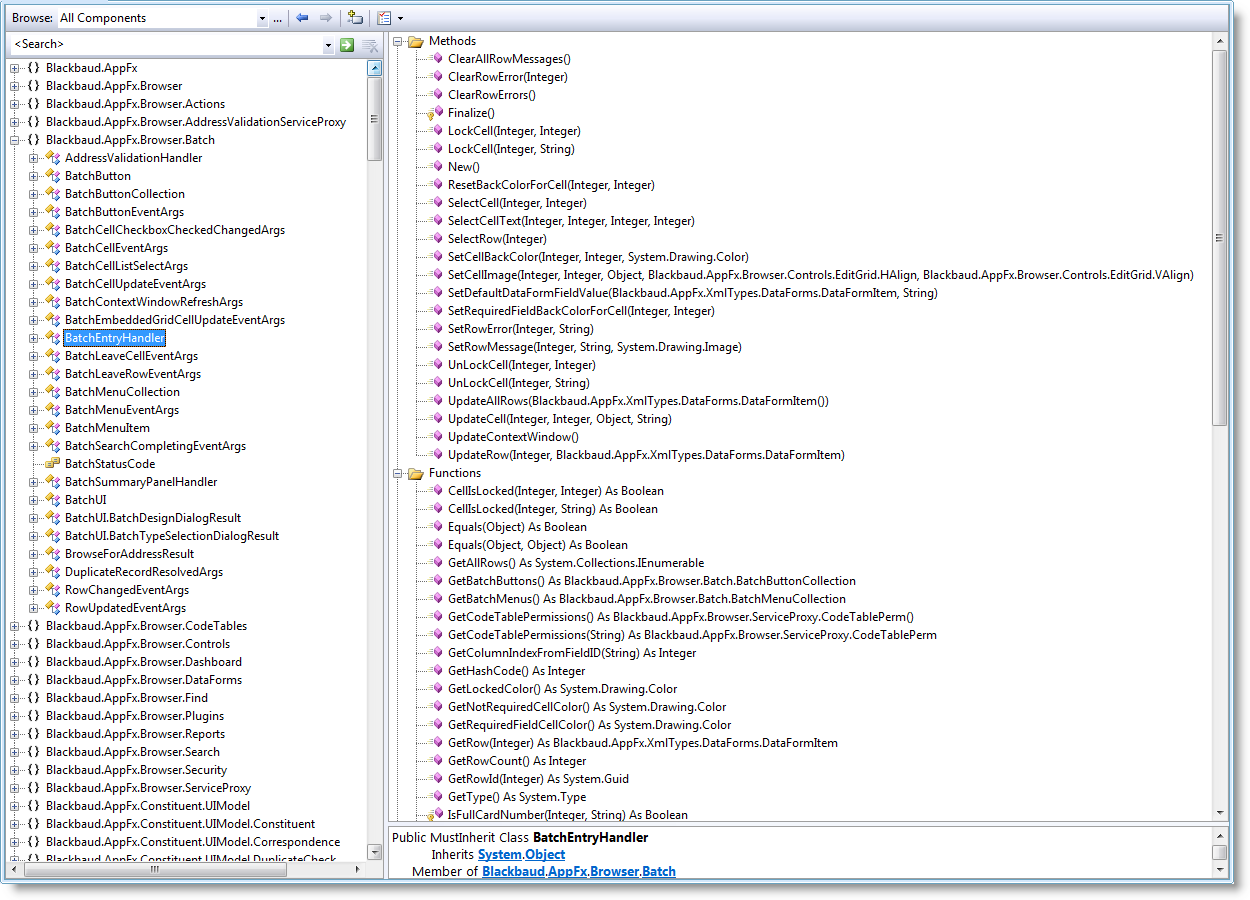The height and width of the screenshot is (900, 1250).
Task: Collapse the Functions group
Action: (x=397, y=474)
